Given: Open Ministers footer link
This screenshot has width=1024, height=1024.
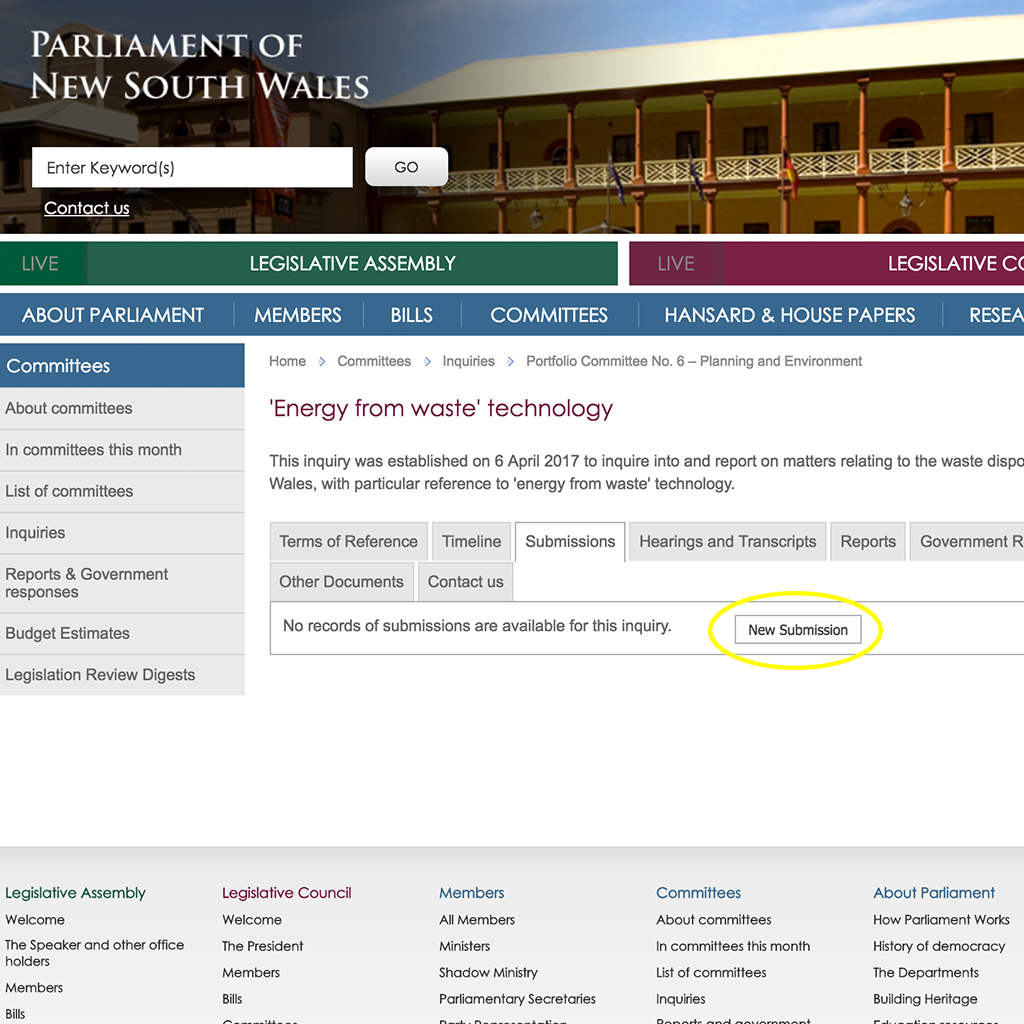Looking at the screenshot, I should 464,946.
